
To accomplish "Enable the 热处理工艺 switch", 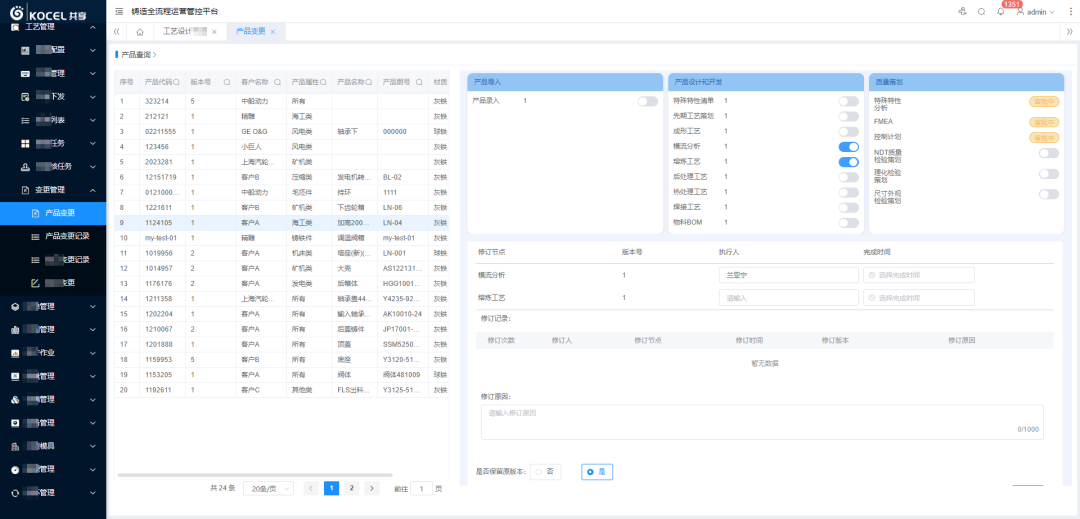I will pyautogui.click(x=849, y=192).
